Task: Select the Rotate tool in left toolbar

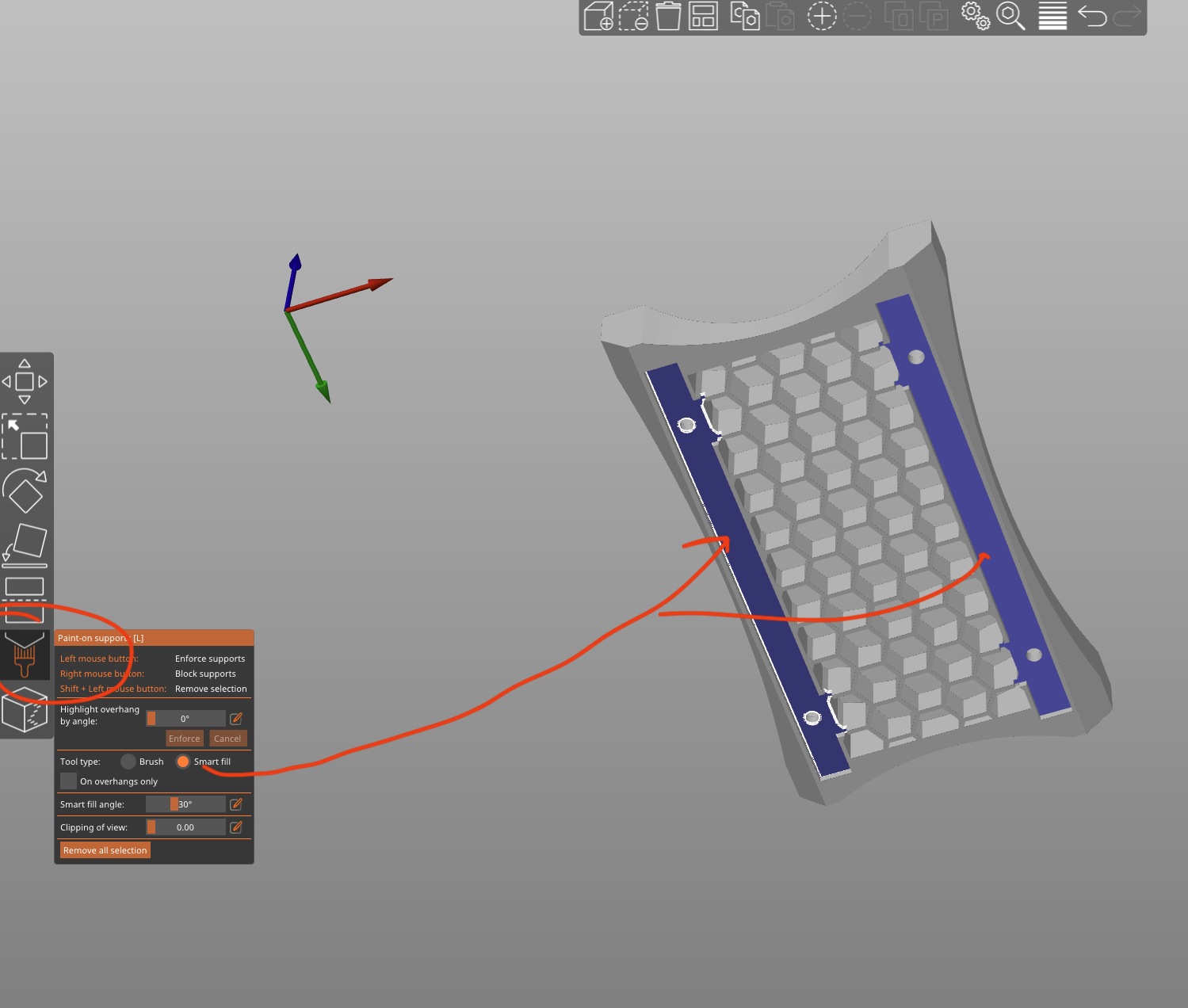Action: (x=25, y=491)
